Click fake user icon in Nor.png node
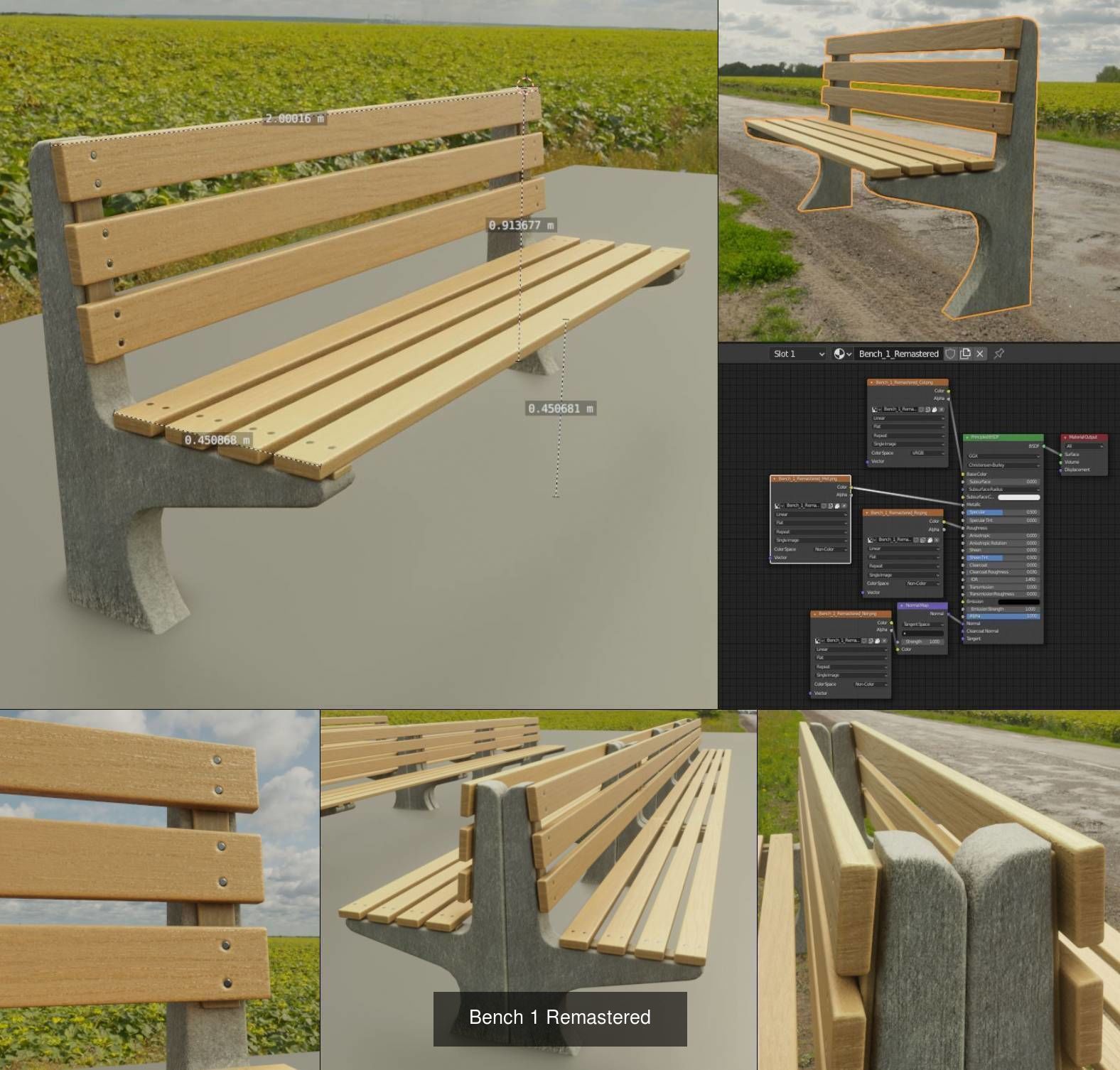The width and height of the screenshot is (1120, 1070). 863,641
